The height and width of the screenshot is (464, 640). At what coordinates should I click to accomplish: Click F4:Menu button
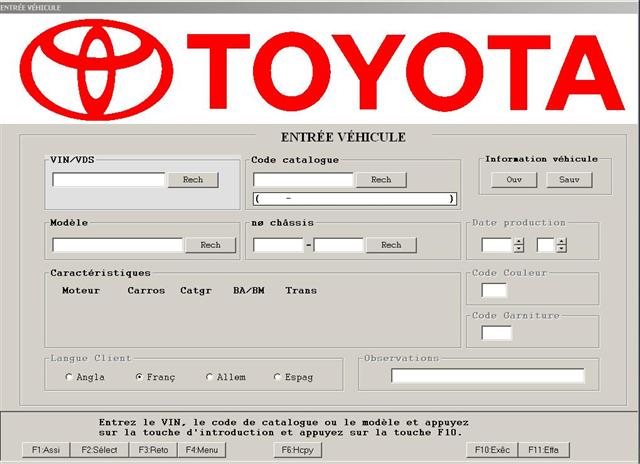(202, 450)
